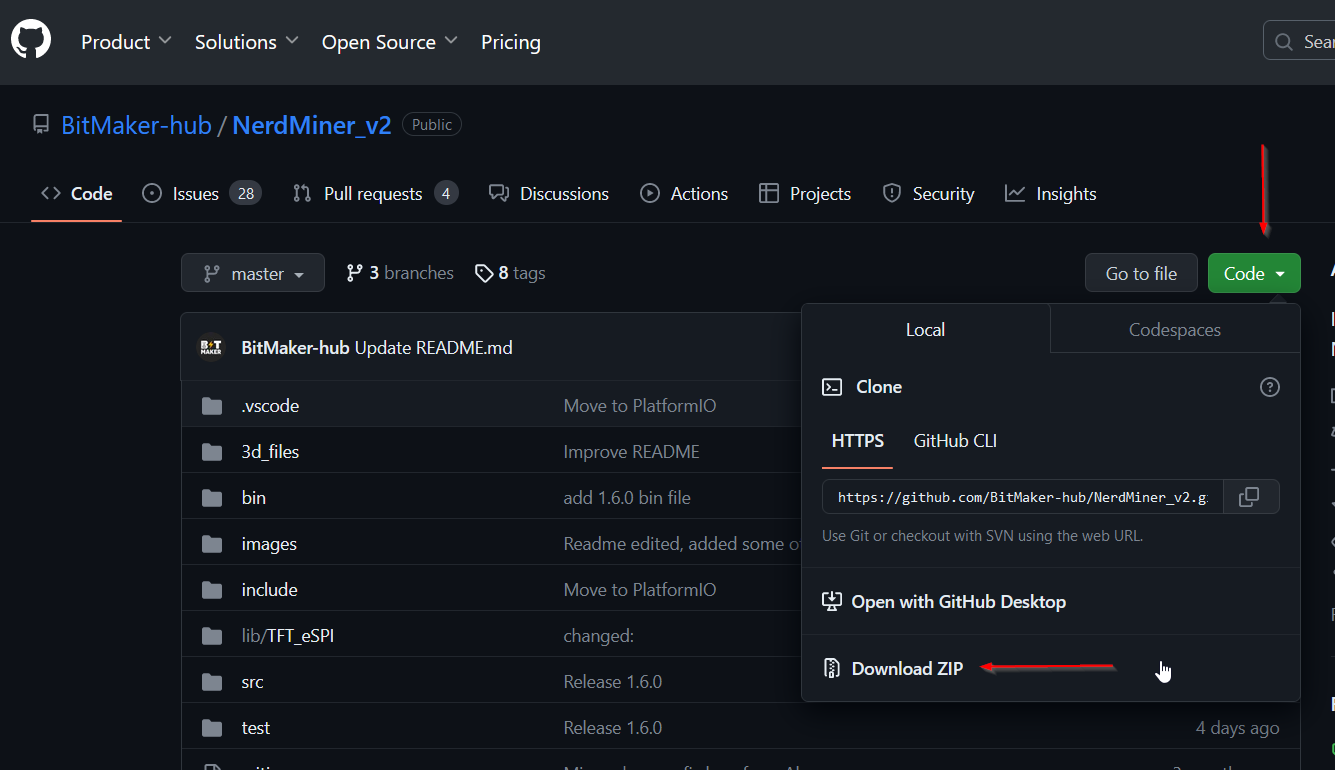Click the branch icon beside 3 branches
This screenshot has height=770, width=1335.
tap(354, 273)
